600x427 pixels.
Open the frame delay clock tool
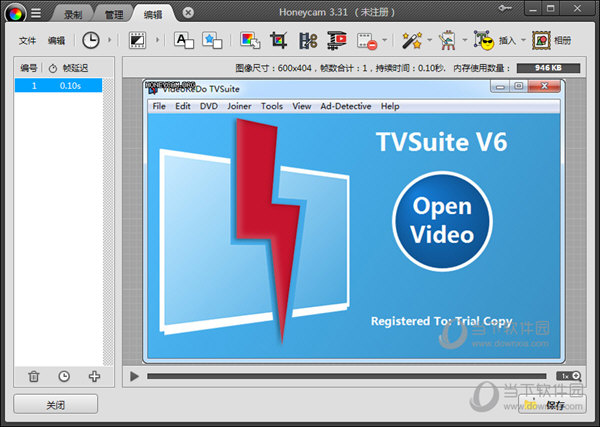(x=90, y=41)
